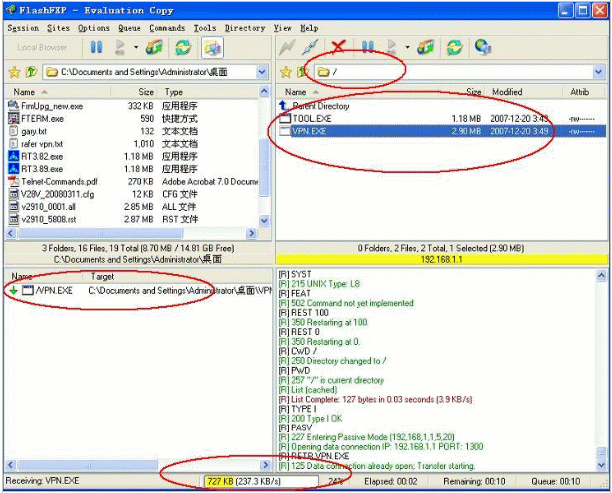612x493 pixels.
Task: Click the local pane abort transfer icon
Action: click(154, 47)
